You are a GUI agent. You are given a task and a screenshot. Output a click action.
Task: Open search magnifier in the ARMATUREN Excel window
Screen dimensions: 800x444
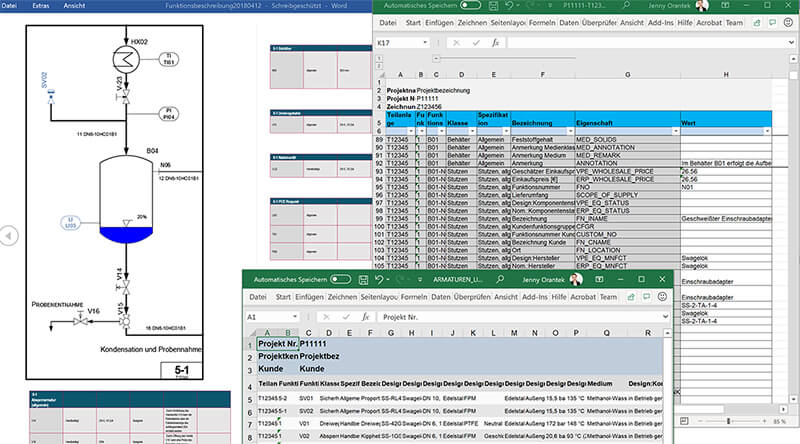pyautogui.click(x=500, y=280)
